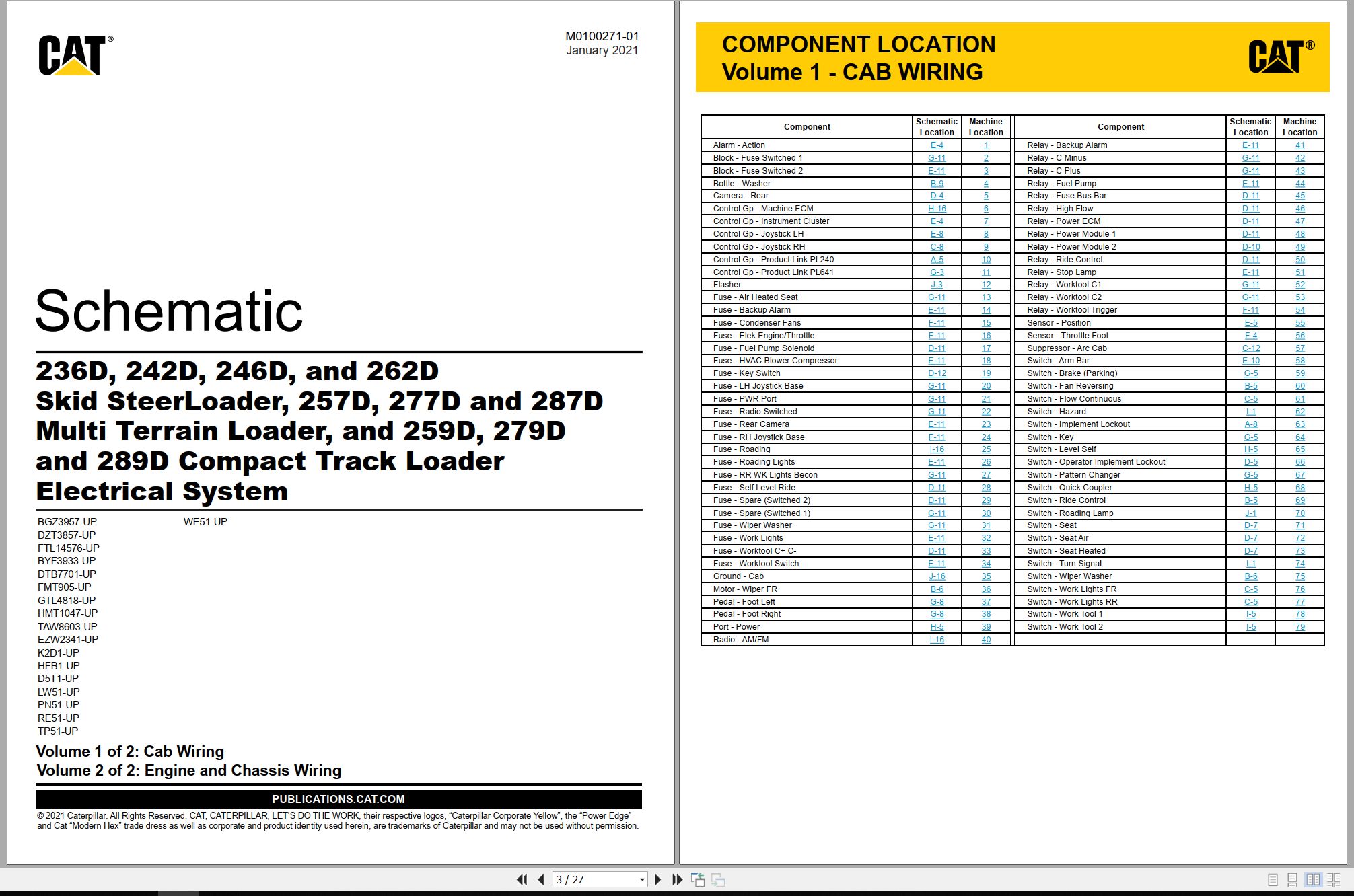Viewport: 1354px width, 896px height.
Task: Click machine location 64 for Switch - Key
Action: (1299, 437)
